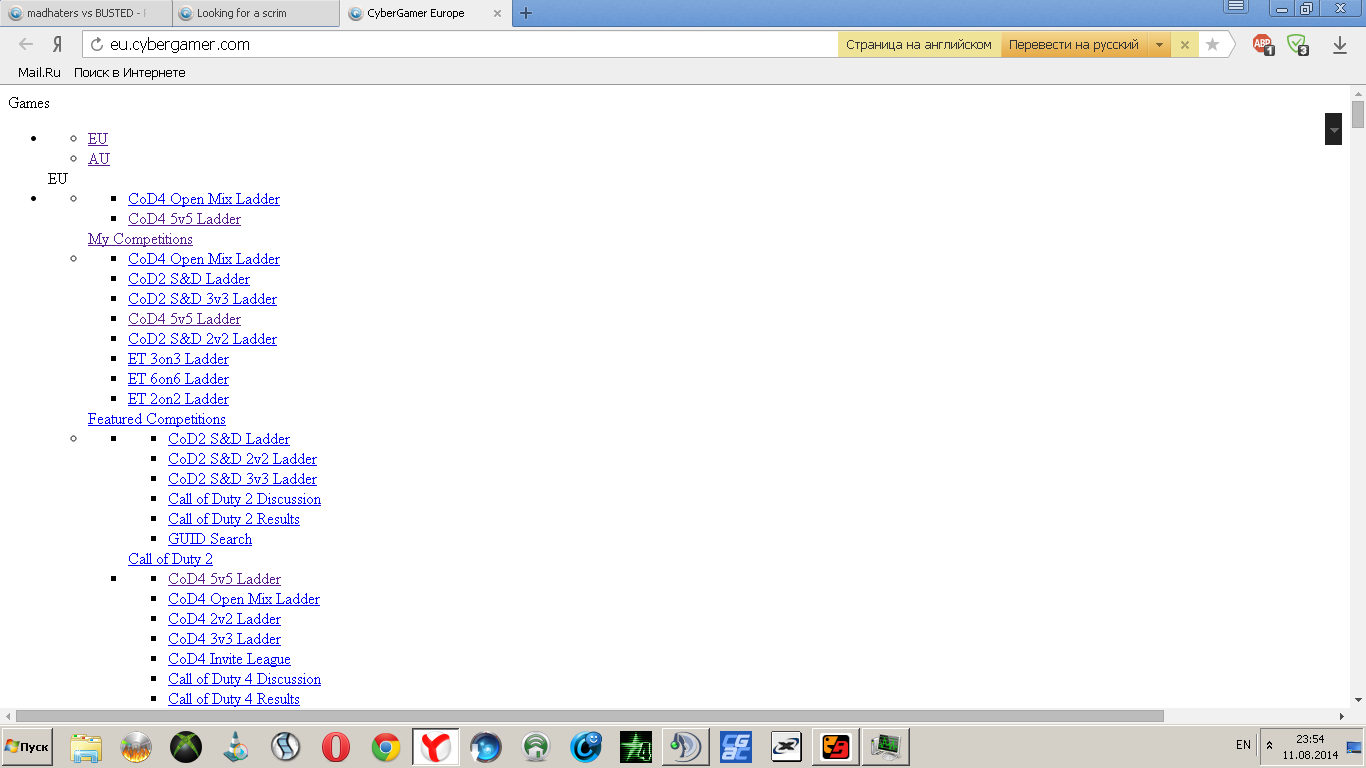This screenshot has height=768, width=1366.
Task: Open 'Call of Duty 2 Discussion' link
Action: point(245,499)
